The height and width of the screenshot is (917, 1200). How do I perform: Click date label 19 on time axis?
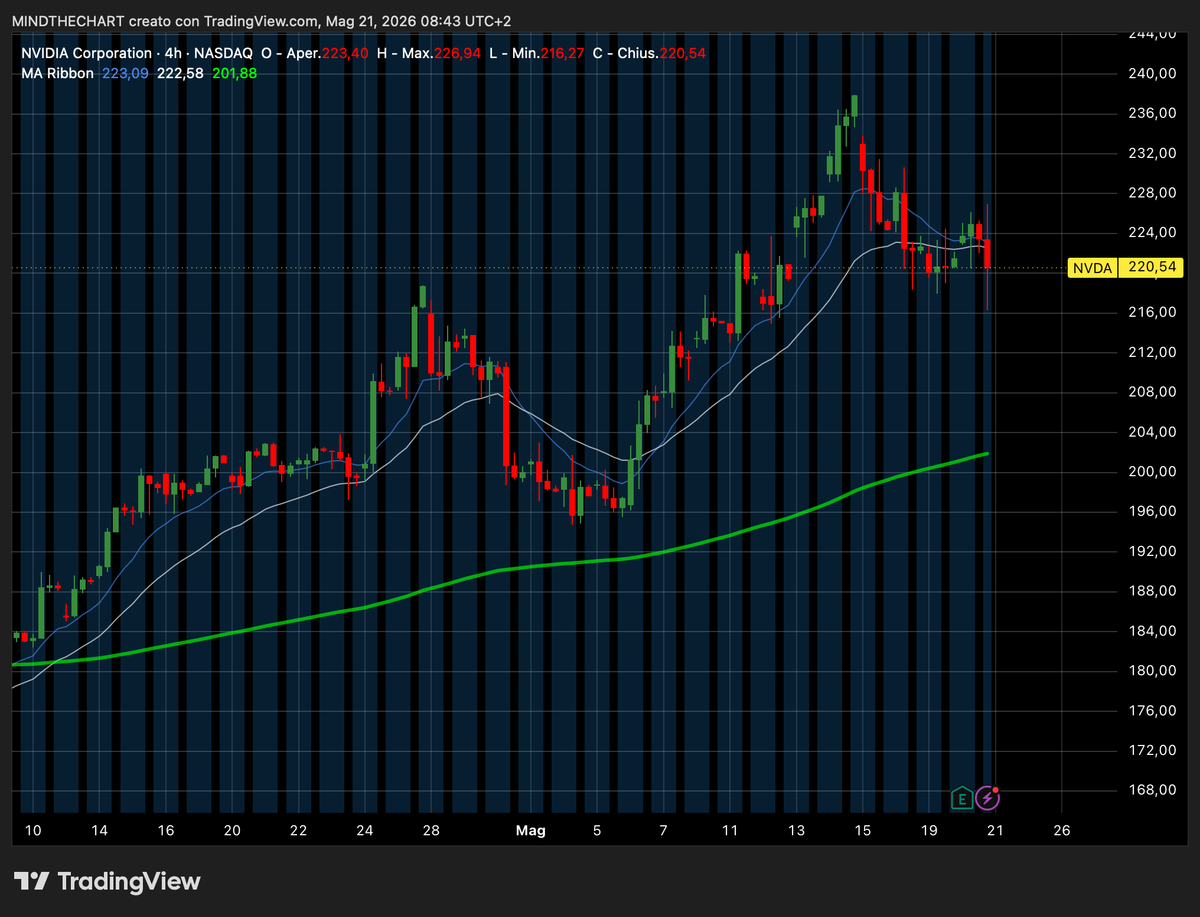(x=929, y=831)
